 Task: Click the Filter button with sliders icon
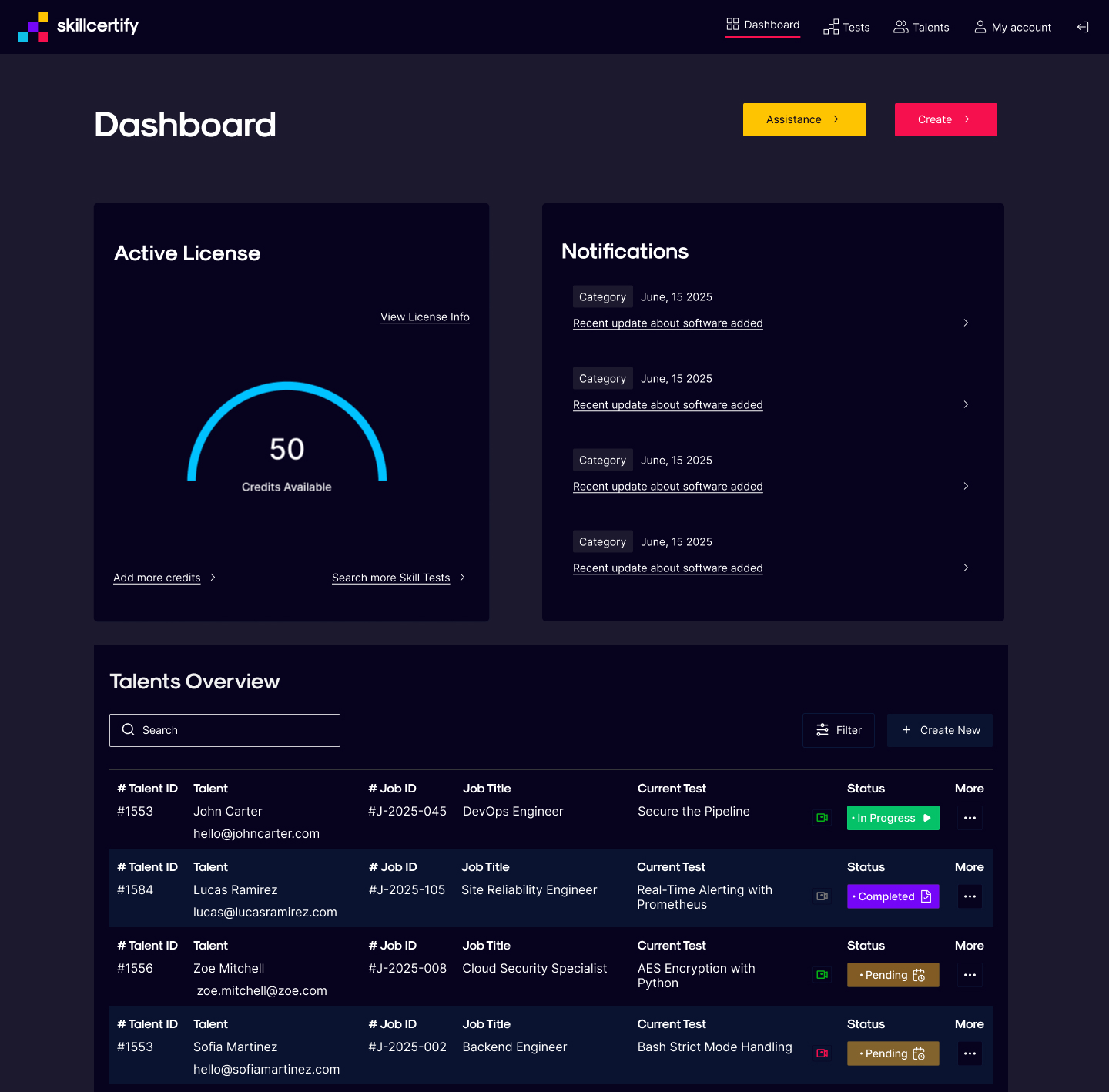click(838, 730)
